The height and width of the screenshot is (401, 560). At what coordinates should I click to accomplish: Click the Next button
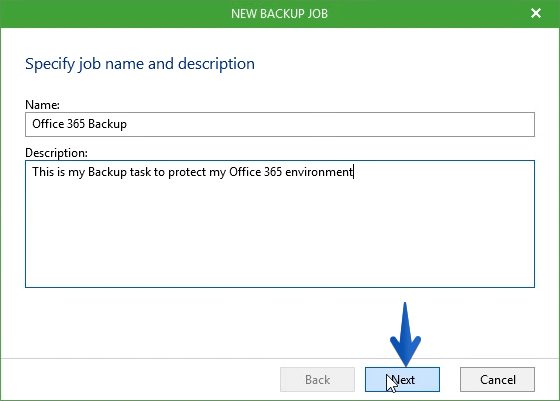tap(402, 379)
